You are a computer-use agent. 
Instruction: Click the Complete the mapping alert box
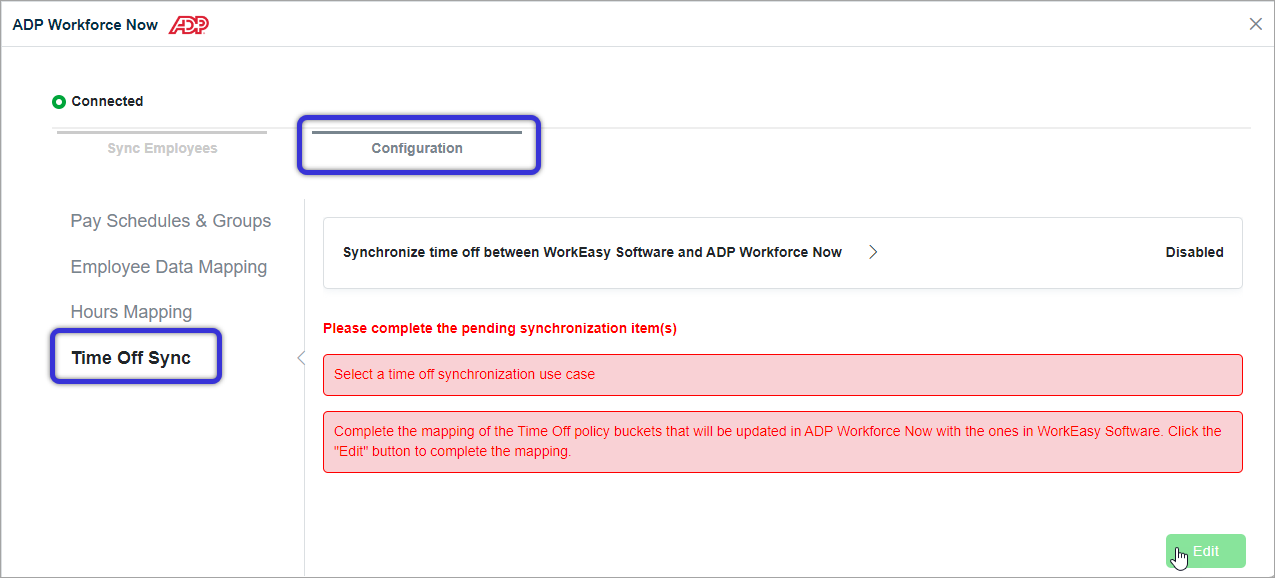[x=783, y=442]
